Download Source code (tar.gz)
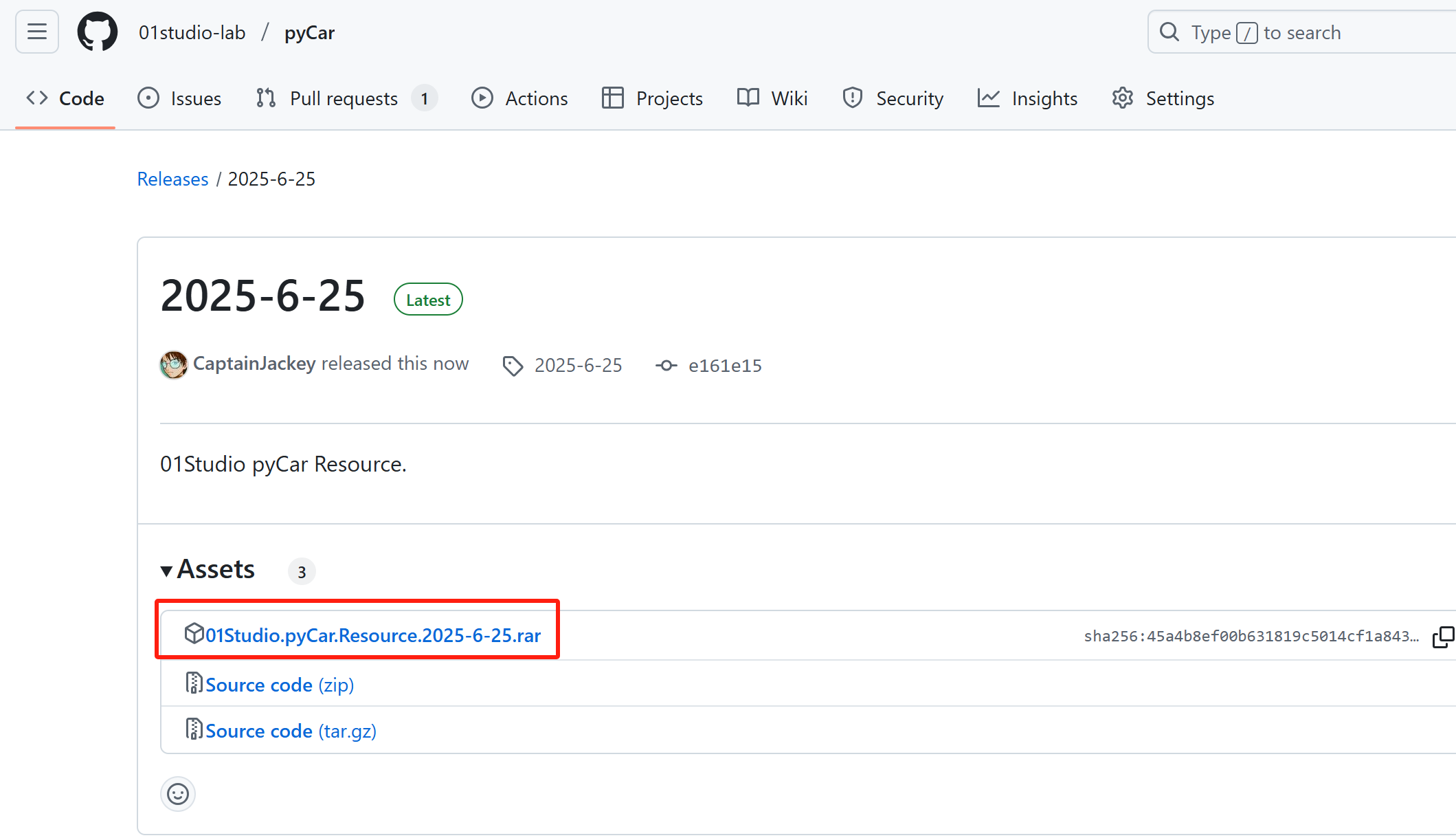The image size is (1456, 838). [291, 731]
